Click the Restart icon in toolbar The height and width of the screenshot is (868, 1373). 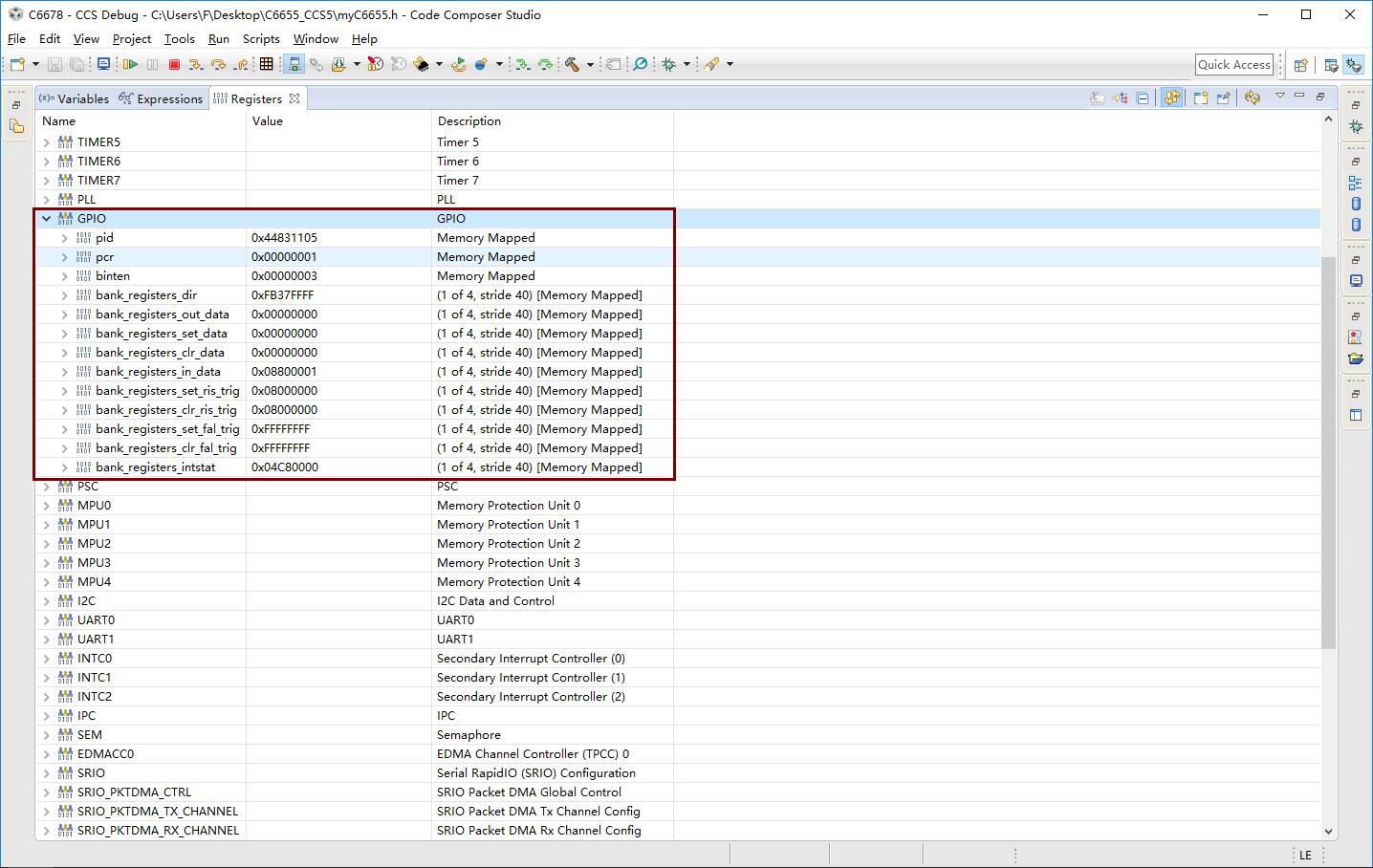point(459,64)
